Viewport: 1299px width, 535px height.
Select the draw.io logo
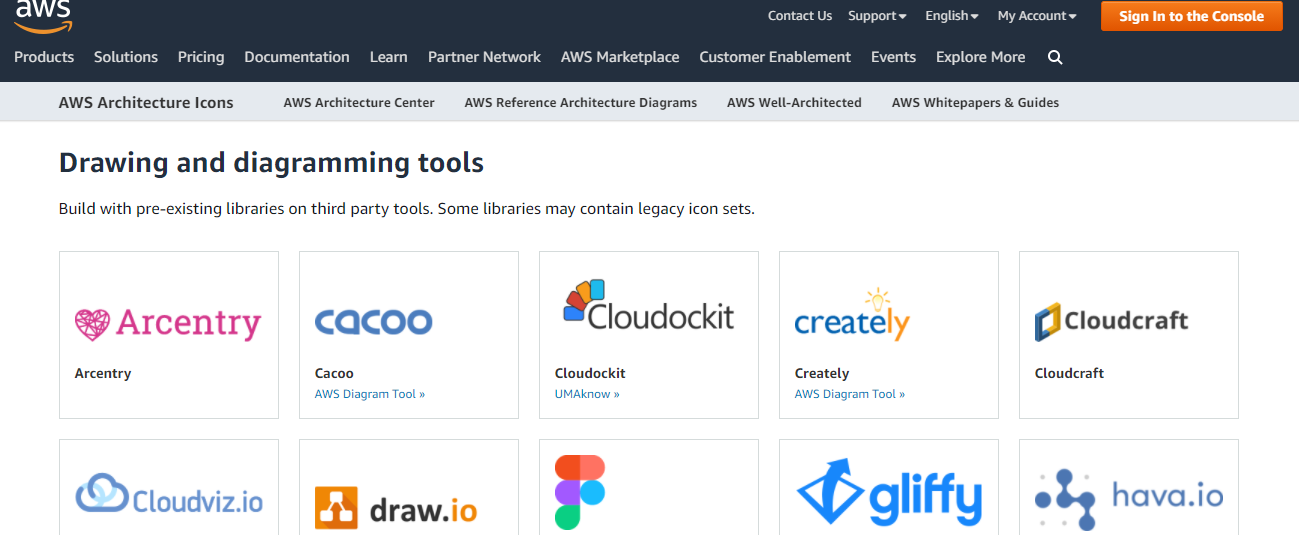396,508
